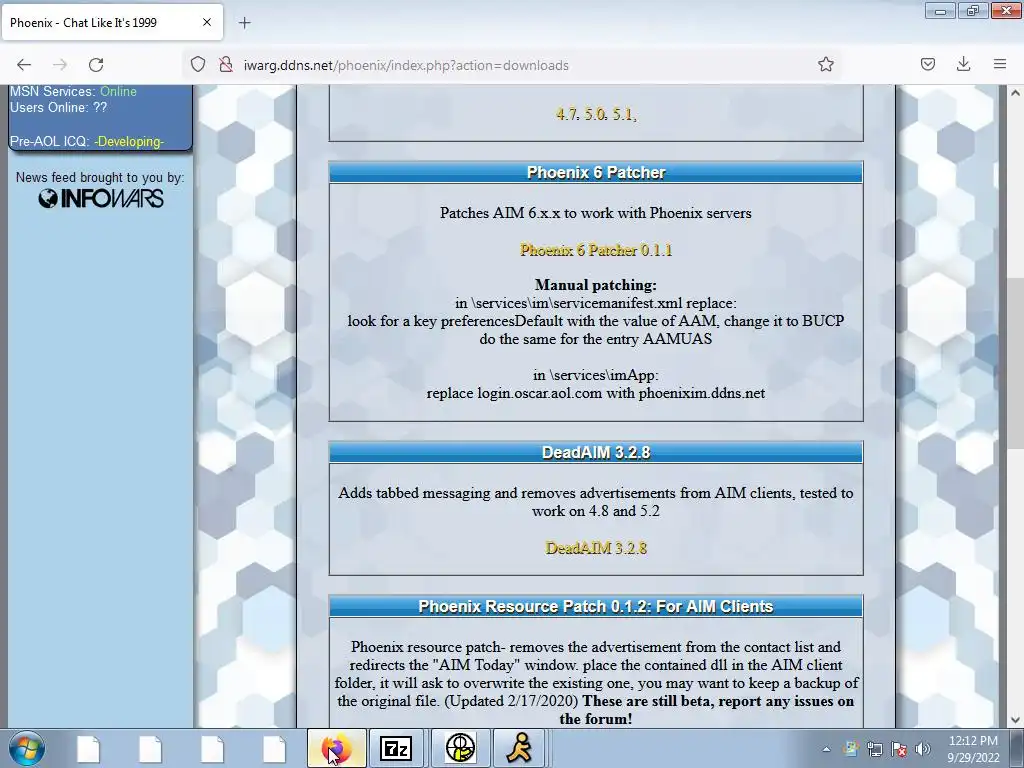
Task: Click the Windows Update tray icon
Action: pos(850,749)
